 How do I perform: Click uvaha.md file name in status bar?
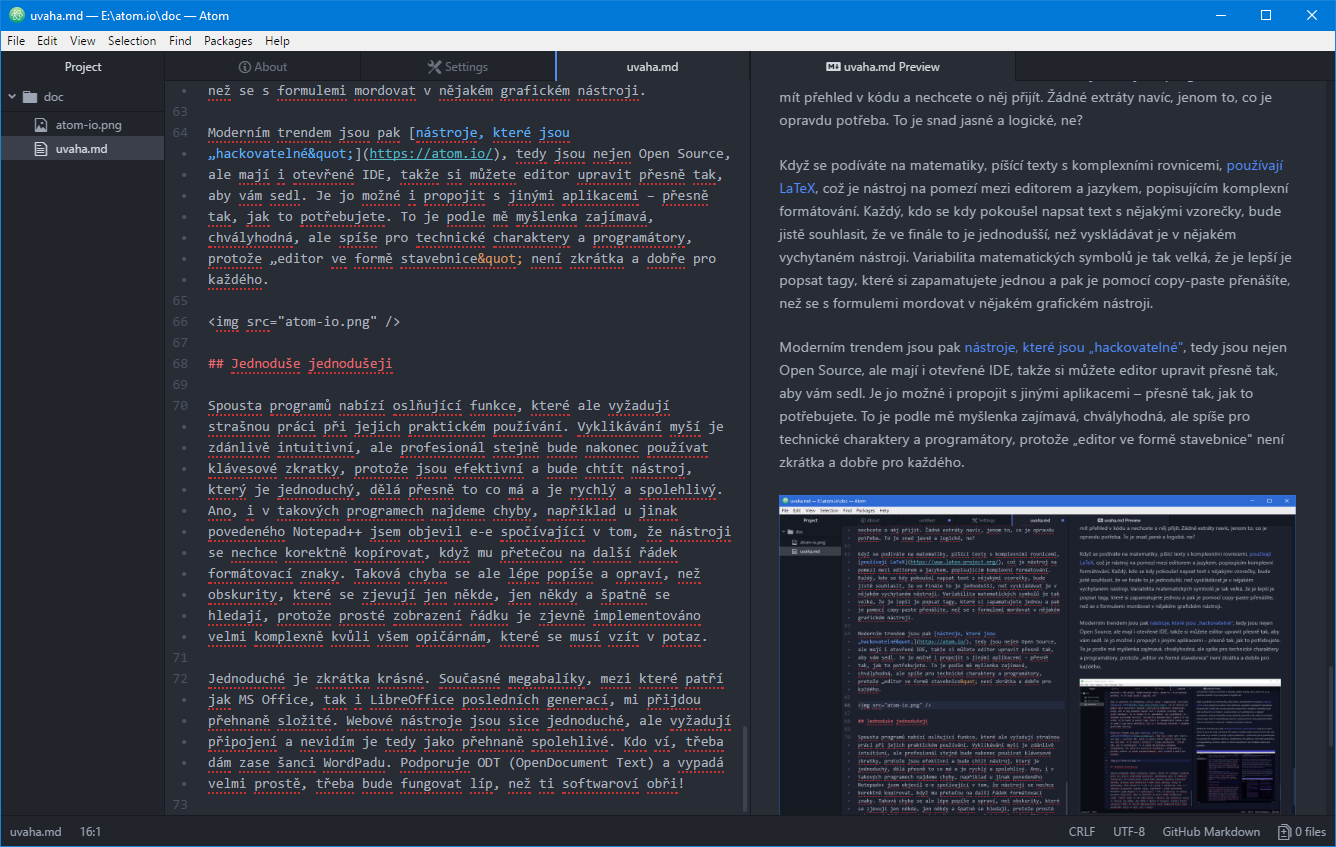tap(36, 832)
